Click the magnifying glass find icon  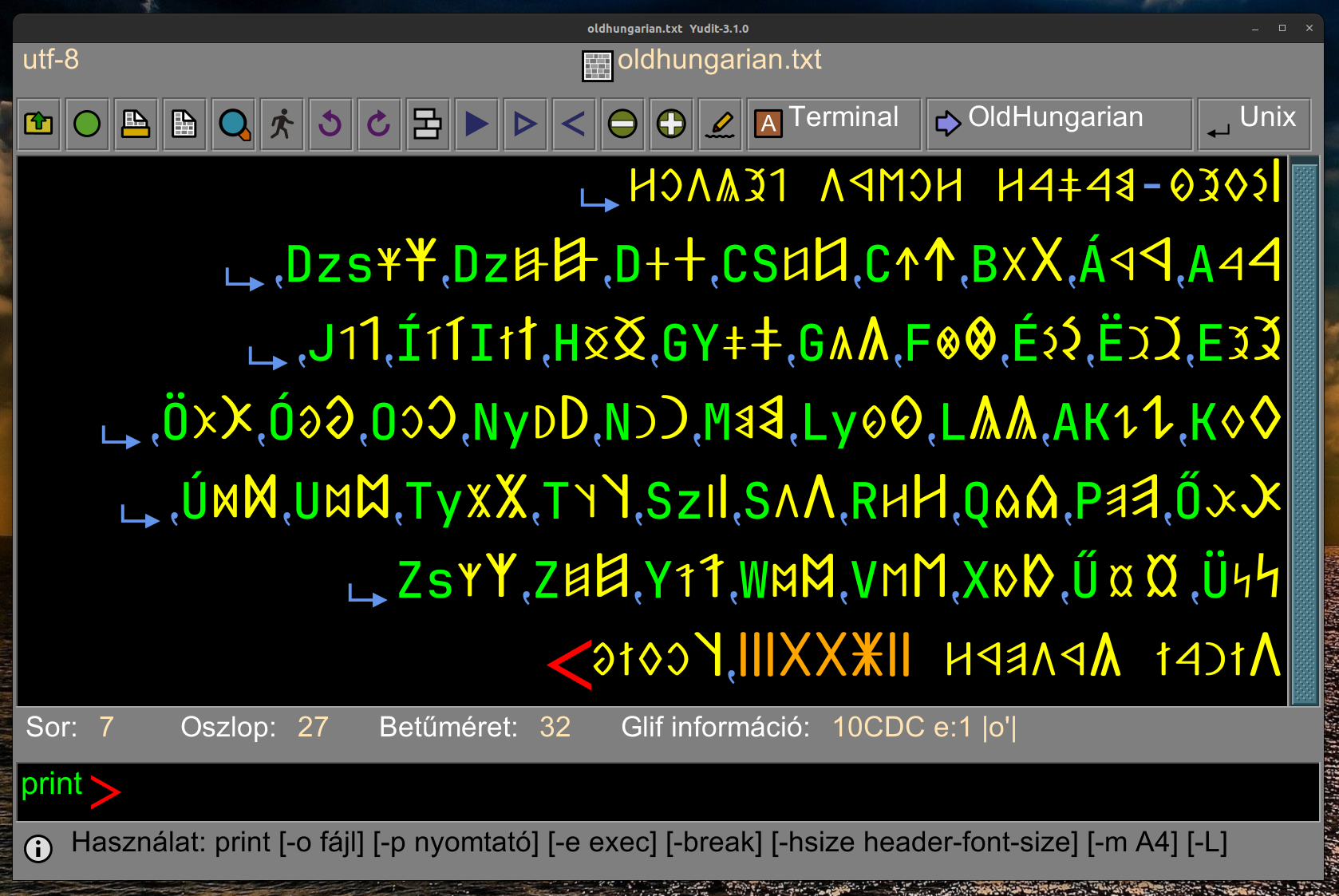point(233,124)
